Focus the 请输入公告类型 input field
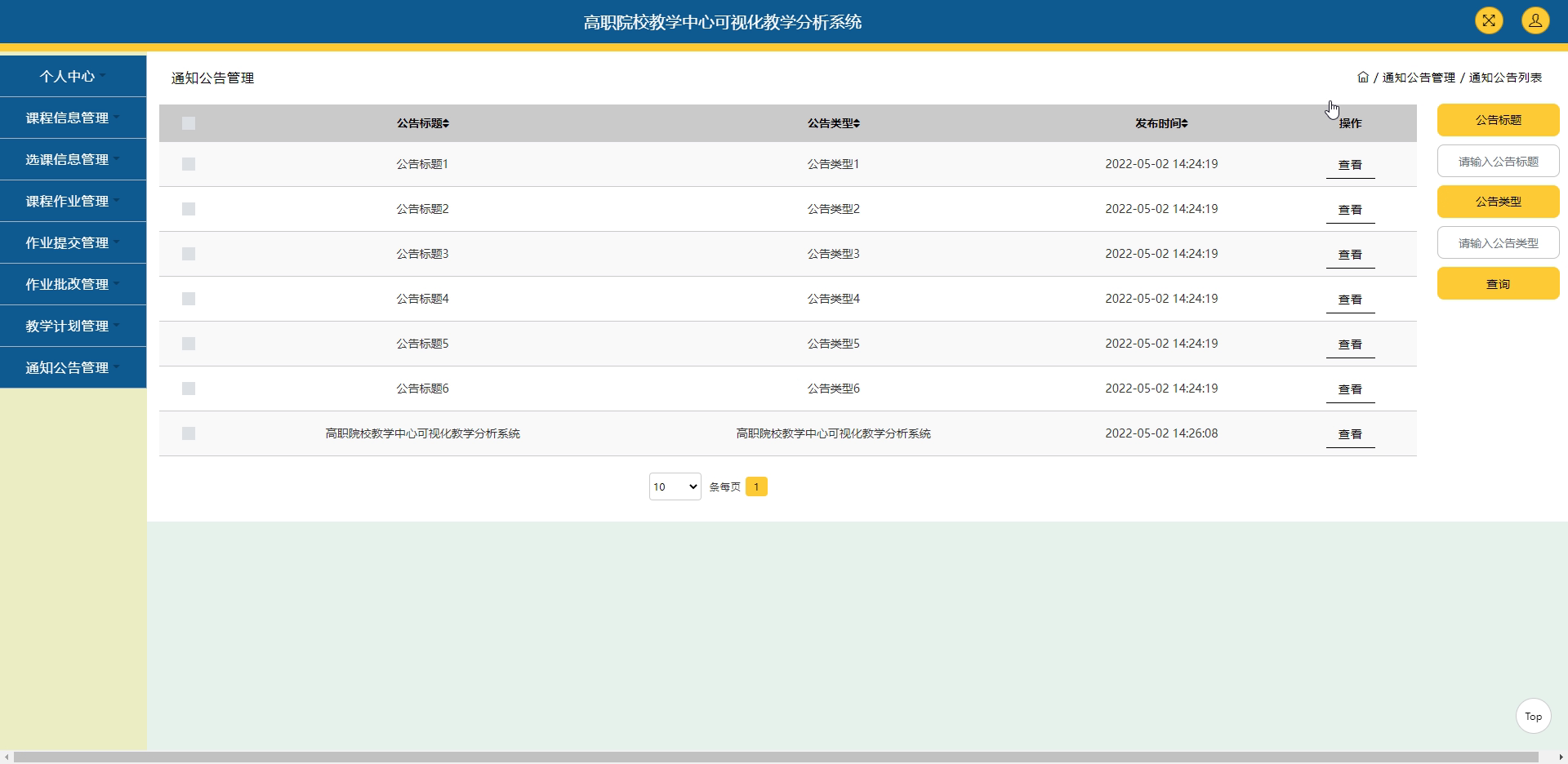Screen dimensions: 1568x764 1498,242
